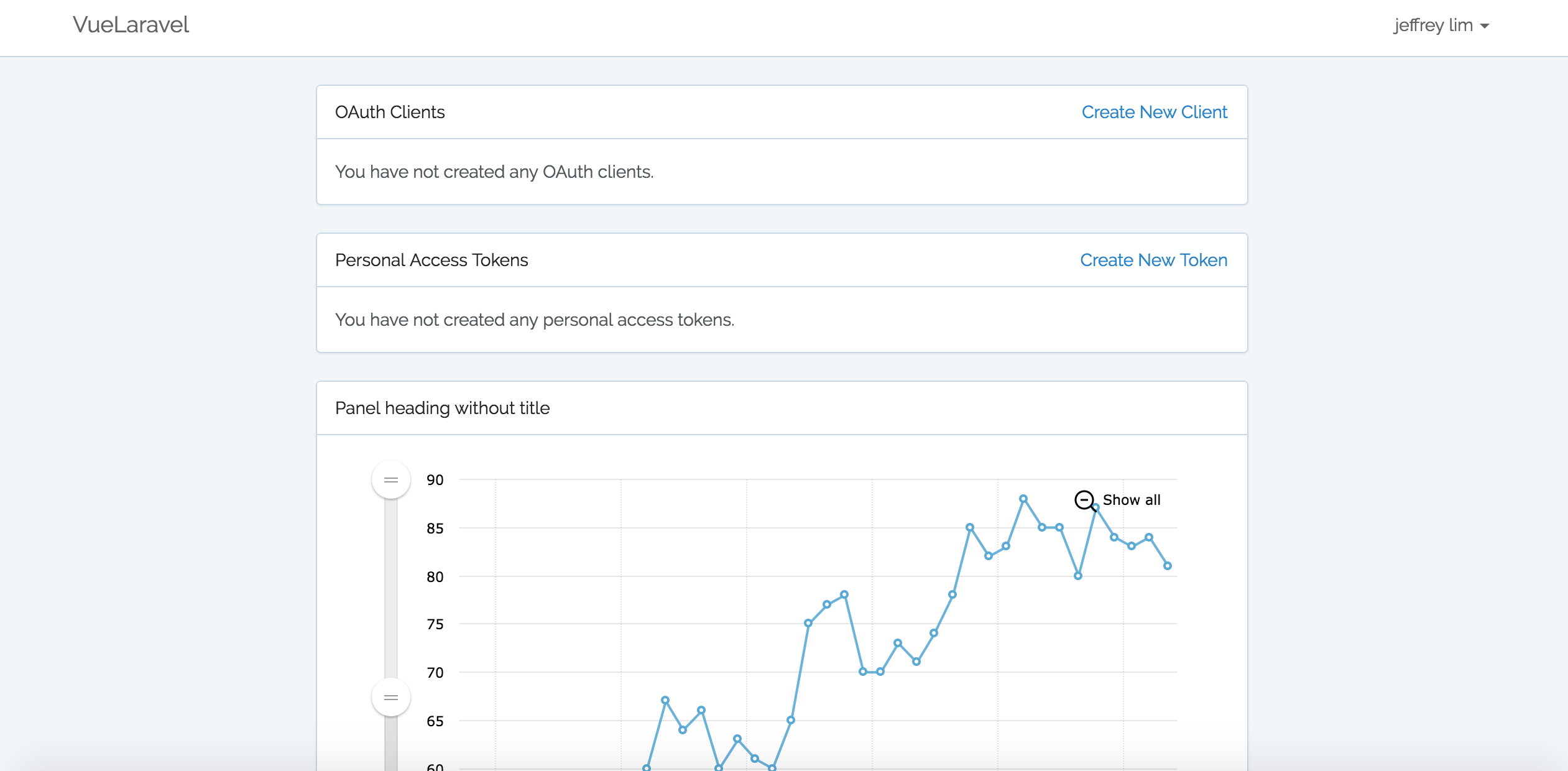The width and height of the screenshot is (1568, 771).
Task: Select the highest data point at 88
Action: (x=1023, y=499)
